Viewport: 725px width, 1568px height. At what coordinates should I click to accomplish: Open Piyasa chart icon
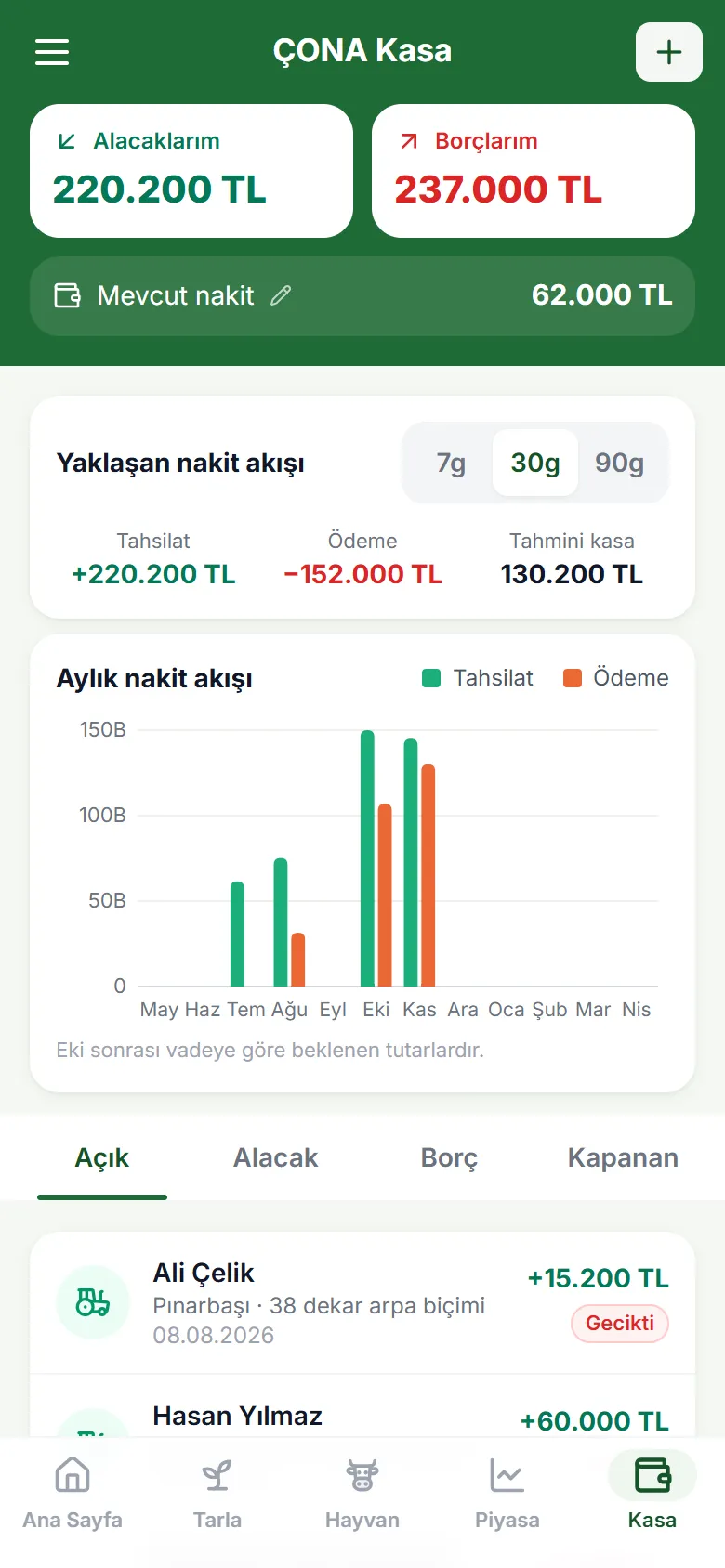507,1474
